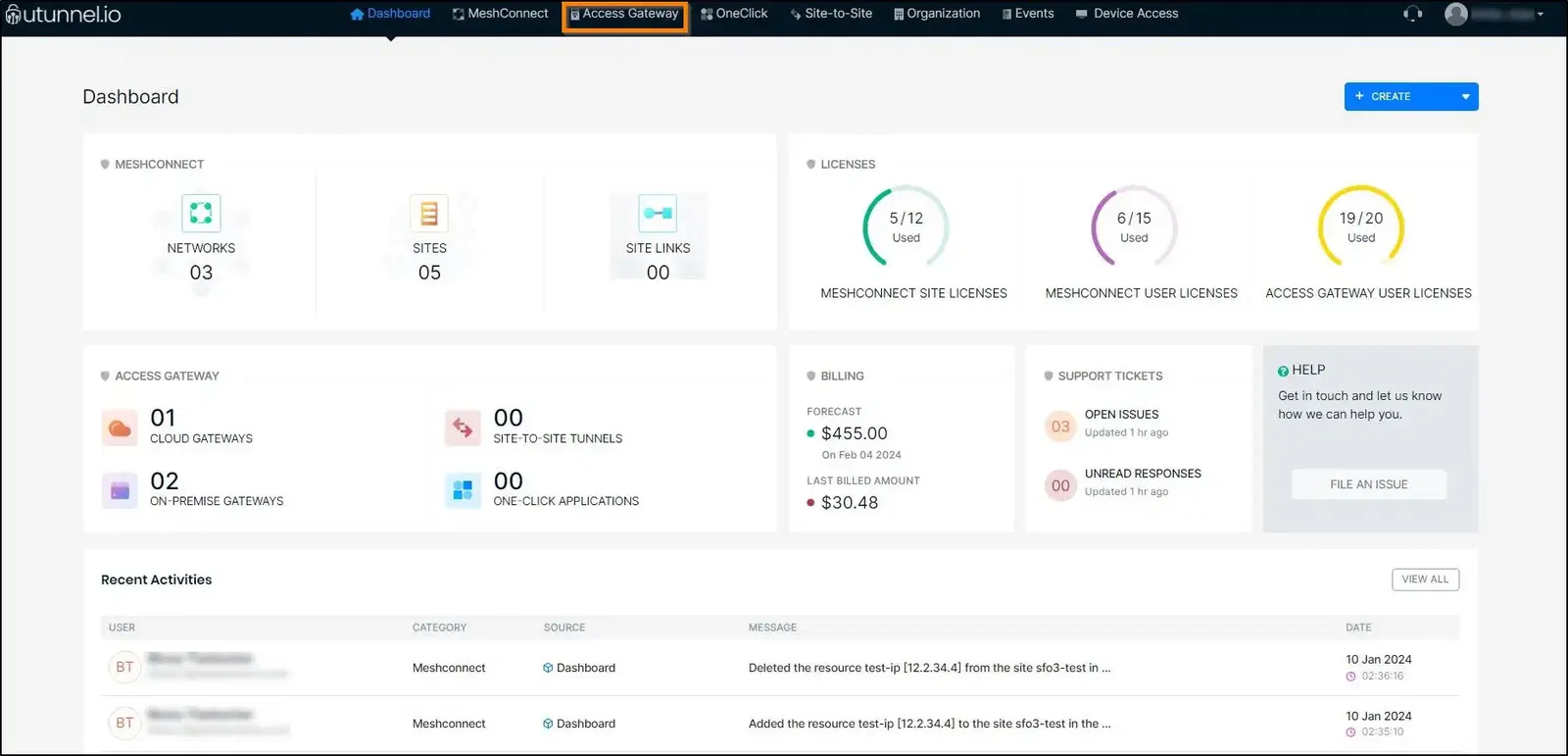
Task: Click the 'On Feb 04 2024' forecast date
Action: click(x=861, y=455)
